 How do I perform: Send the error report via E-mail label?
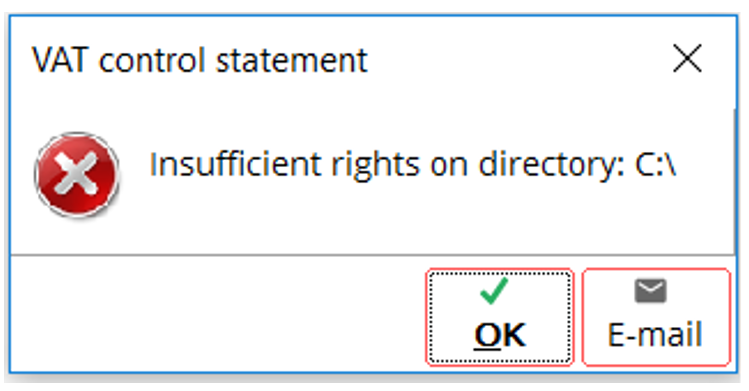pos(655,334)
